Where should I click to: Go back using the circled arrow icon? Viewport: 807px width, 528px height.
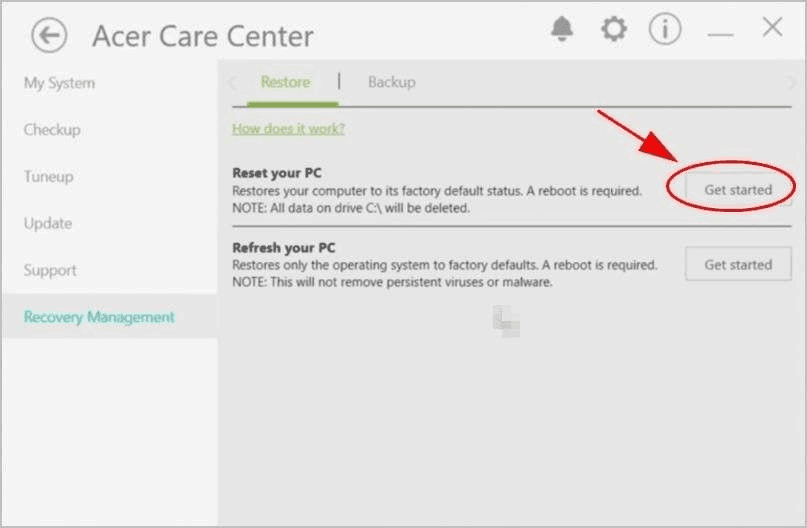[49, 36]
